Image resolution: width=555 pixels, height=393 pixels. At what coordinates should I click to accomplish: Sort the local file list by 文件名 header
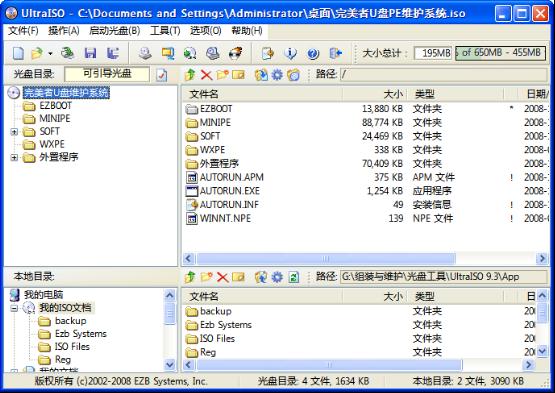click(262, 296)
